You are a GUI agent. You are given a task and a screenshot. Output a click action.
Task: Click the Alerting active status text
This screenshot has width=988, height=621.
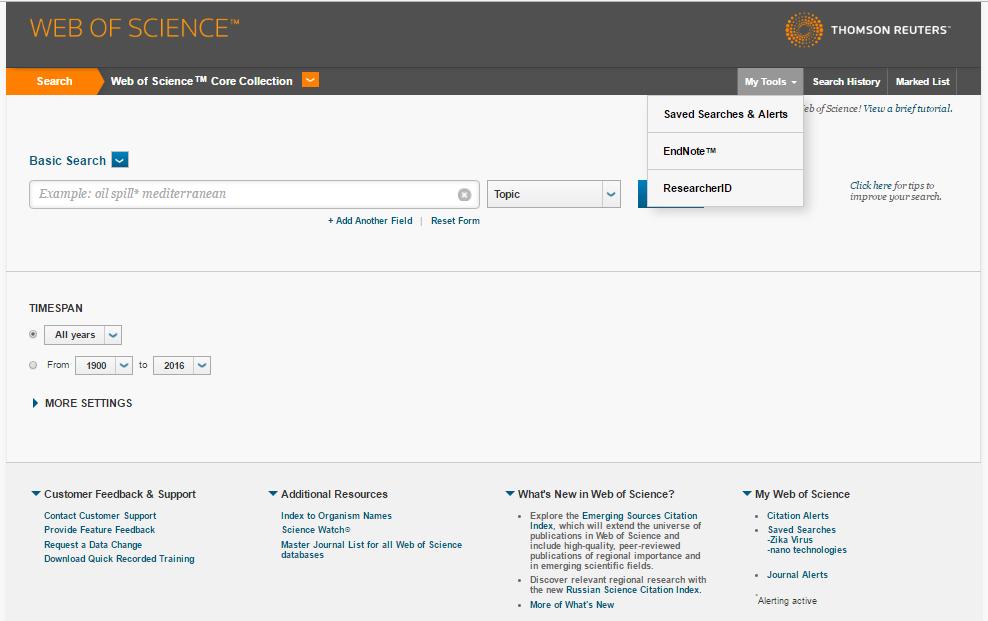[787, 601]
